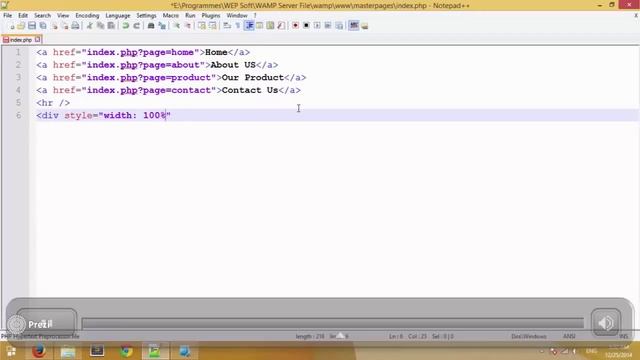The height and width of the screenshot is (360, 640).
Task: Open the Encoding menu
Action: click(x=87, y=16)
